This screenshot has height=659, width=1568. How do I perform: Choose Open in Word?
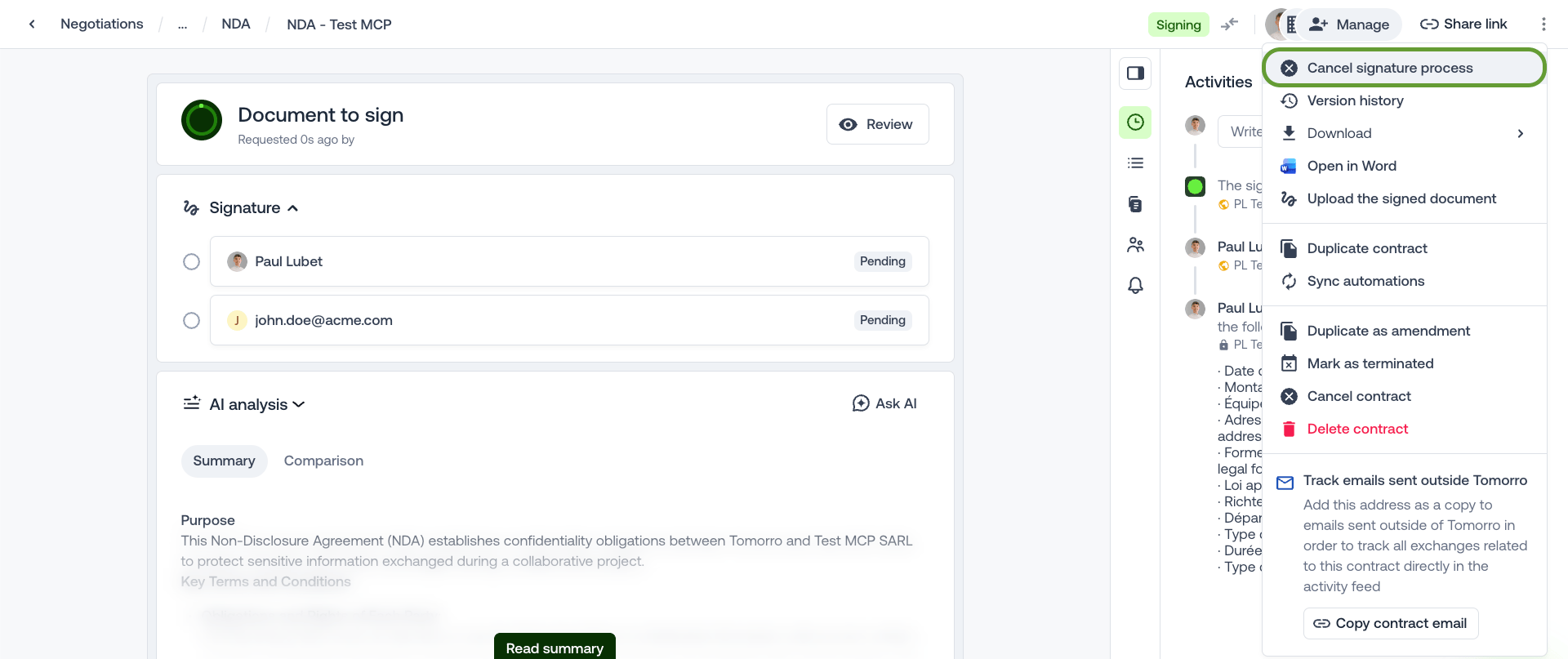(1404, 166)
